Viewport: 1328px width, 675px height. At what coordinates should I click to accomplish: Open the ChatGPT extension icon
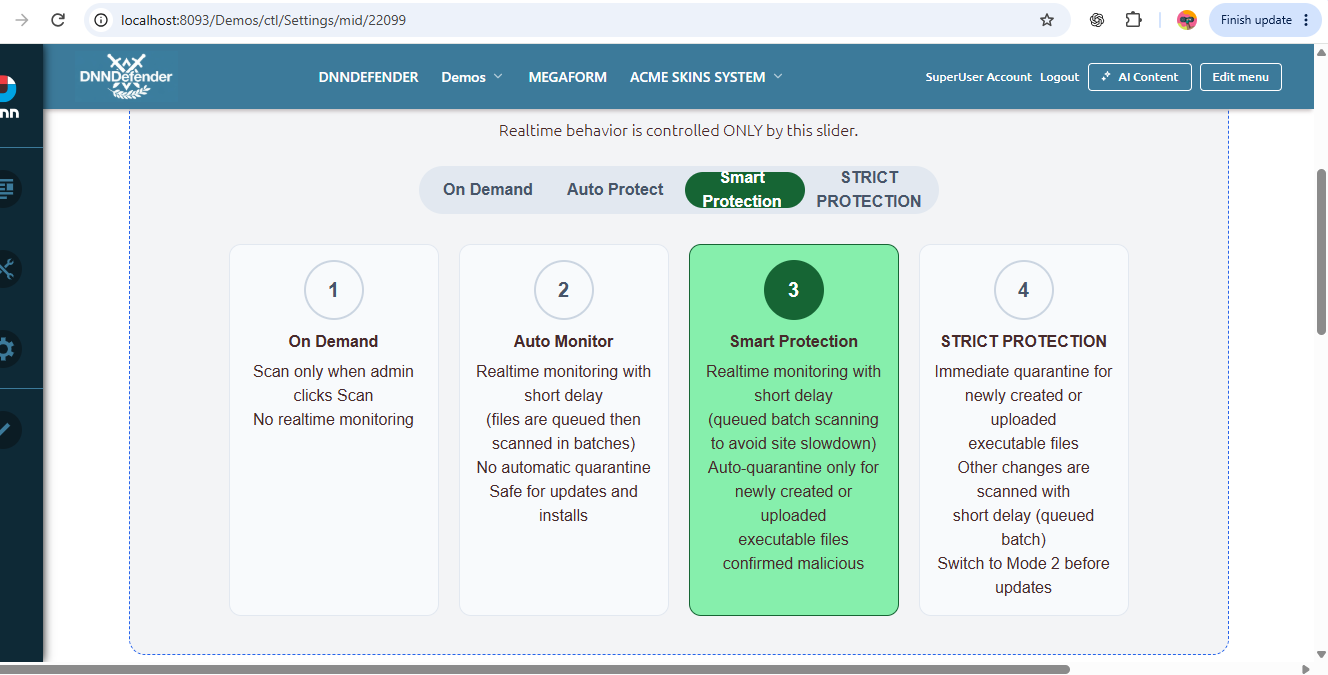pyautogui.click(x=1097, y=20)
